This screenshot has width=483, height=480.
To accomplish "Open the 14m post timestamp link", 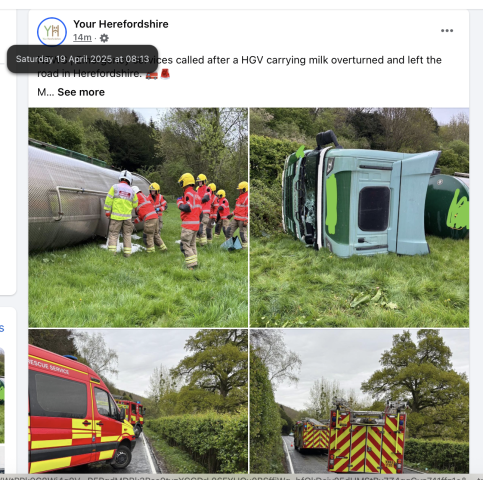I will [x=82, y=38].
